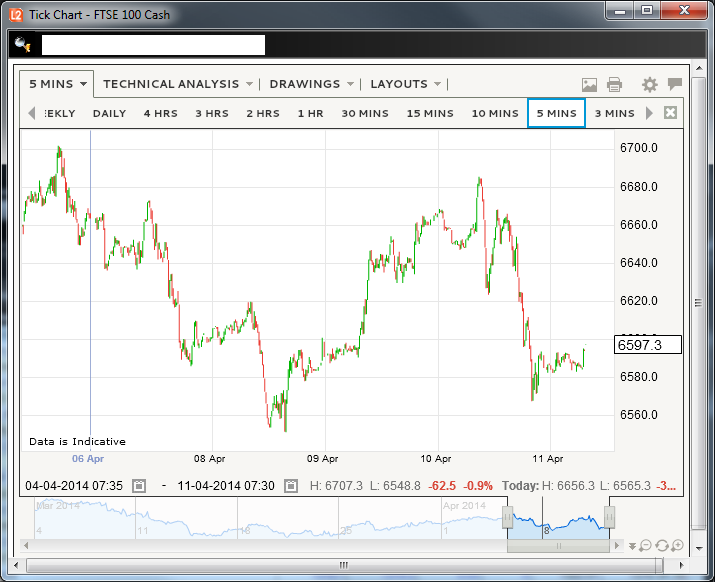Open the end date calendar picker
Screen dimensions: 715x582
[x=290, y=486]
